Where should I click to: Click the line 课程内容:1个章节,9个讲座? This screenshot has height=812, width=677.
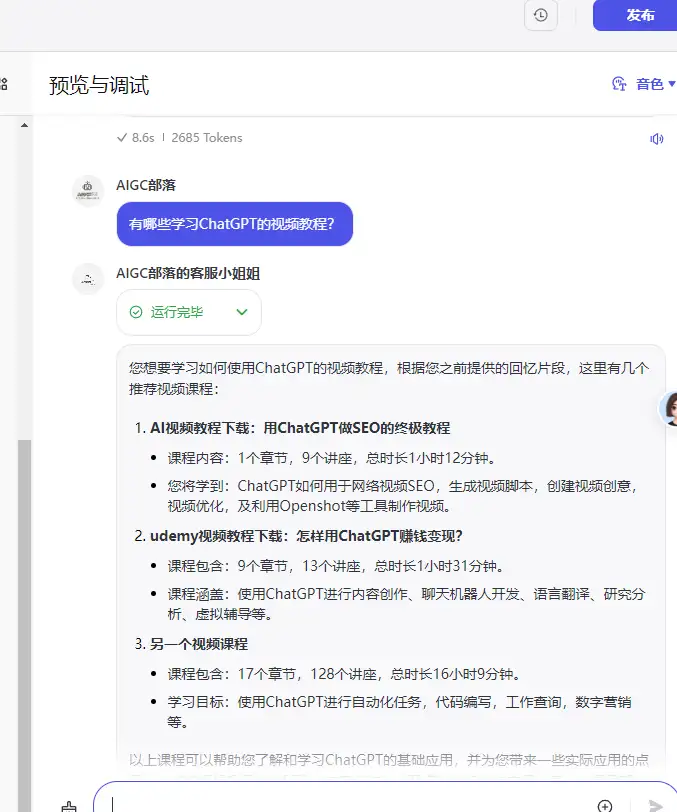332,458
